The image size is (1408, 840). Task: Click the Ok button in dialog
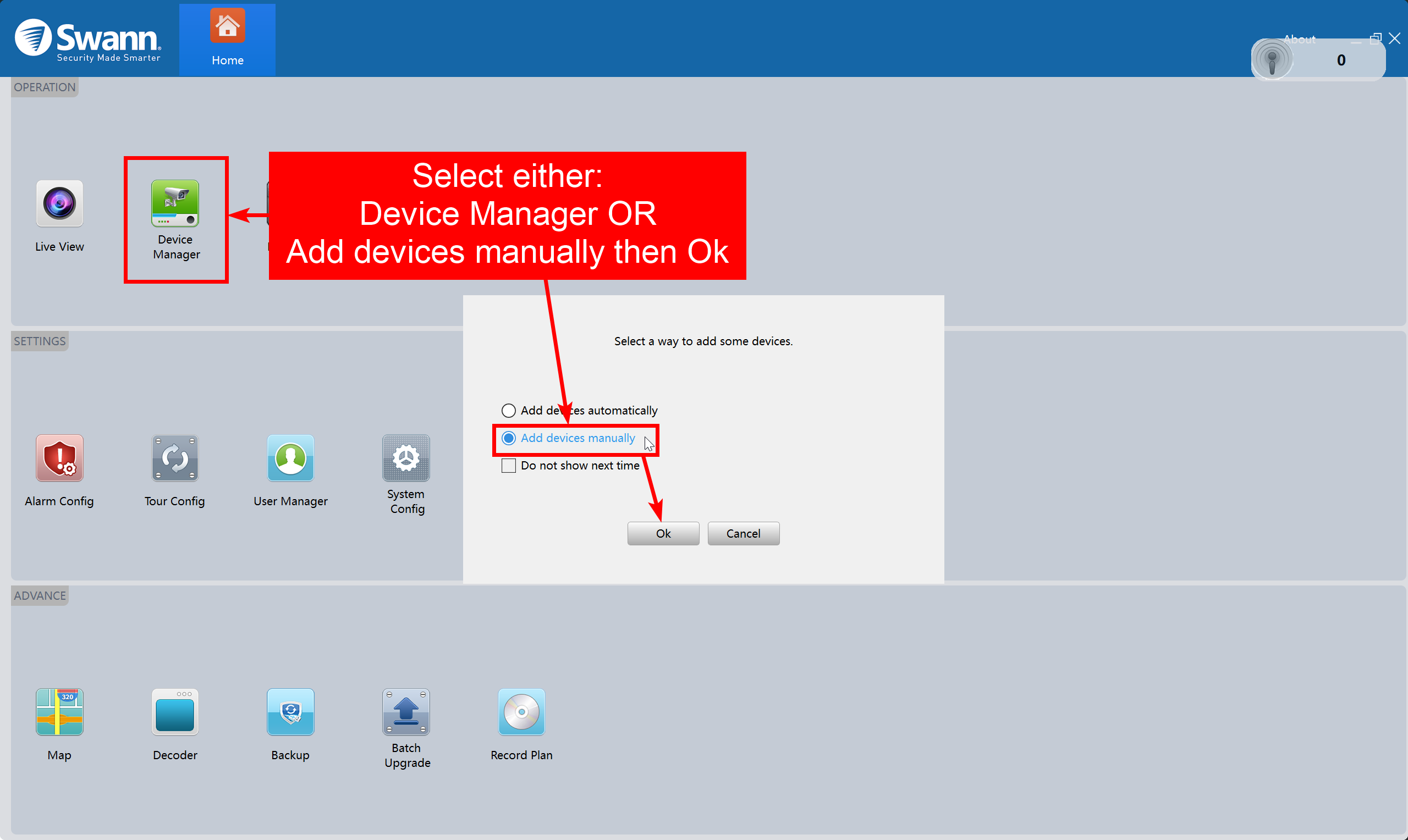coord(663,534)
